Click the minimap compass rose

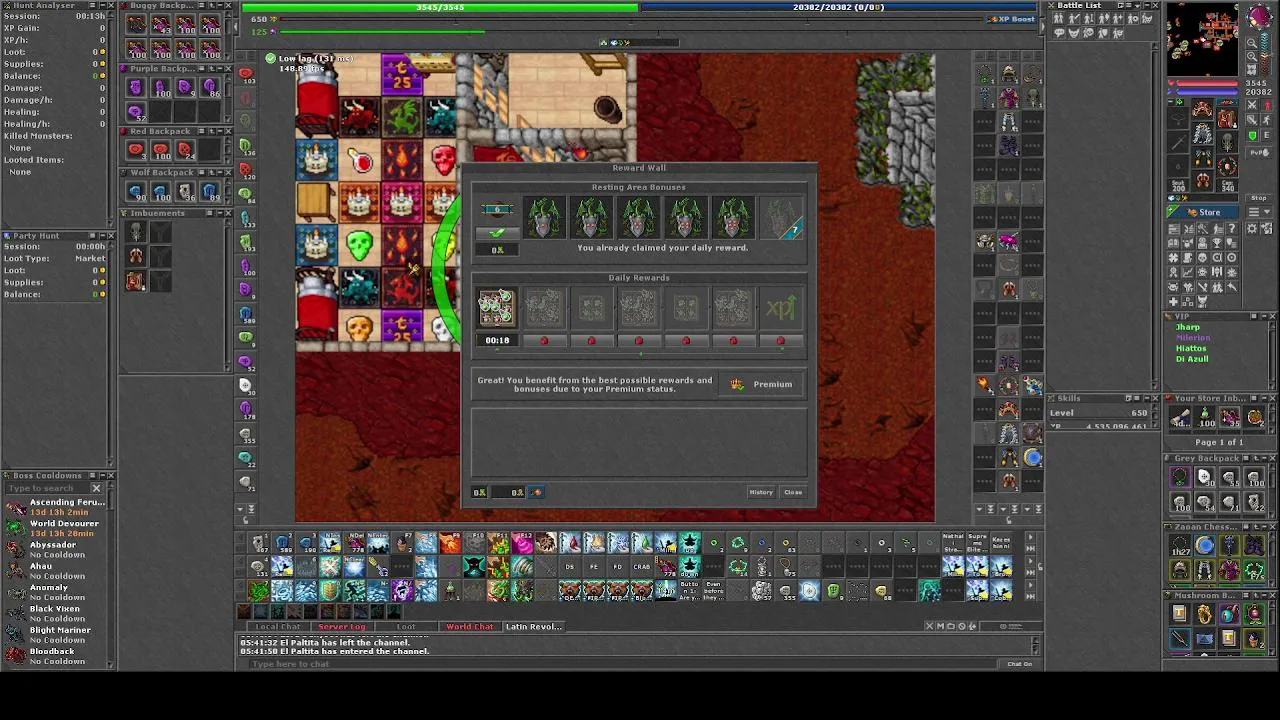(x=1259, y=17)
